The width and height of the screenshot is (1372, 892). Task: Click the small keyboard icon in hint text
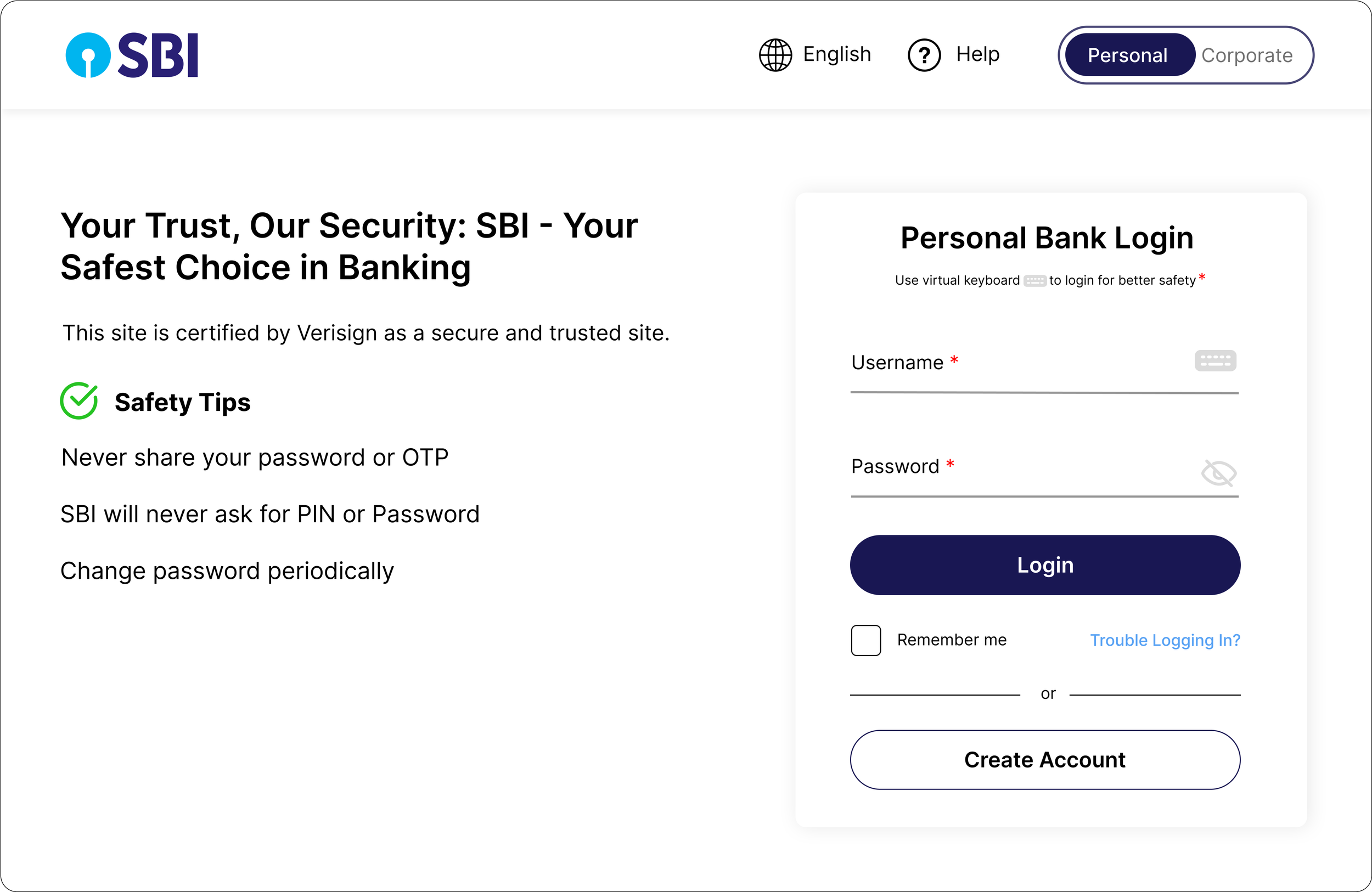[x=1034, y=281]
